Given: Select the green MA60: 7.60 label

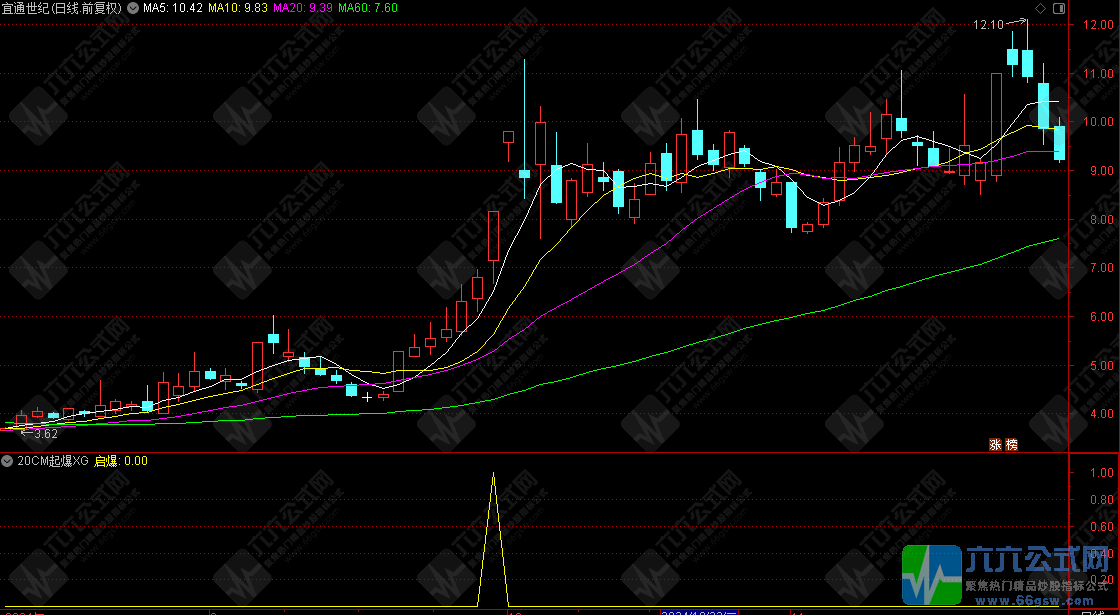Looking at the screenshot, I should pyautogui.click(x=368, y=8).
